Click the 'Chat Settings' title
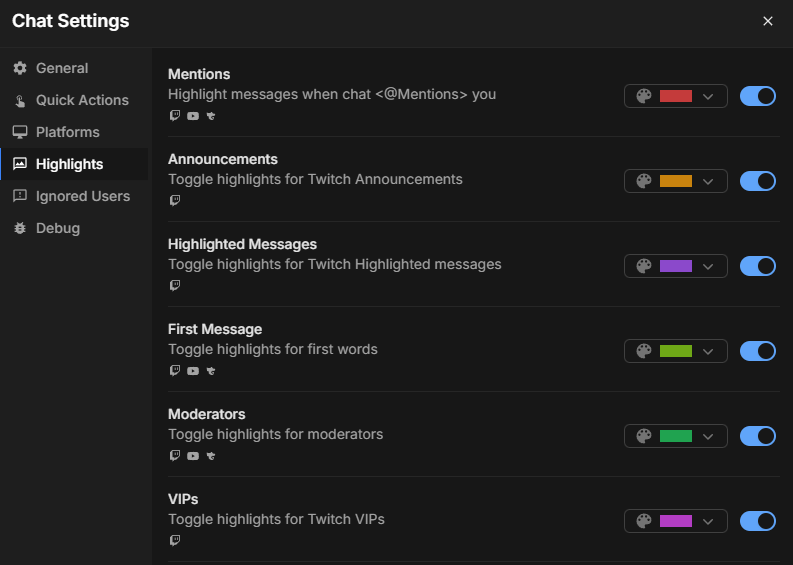 [70, 21]
